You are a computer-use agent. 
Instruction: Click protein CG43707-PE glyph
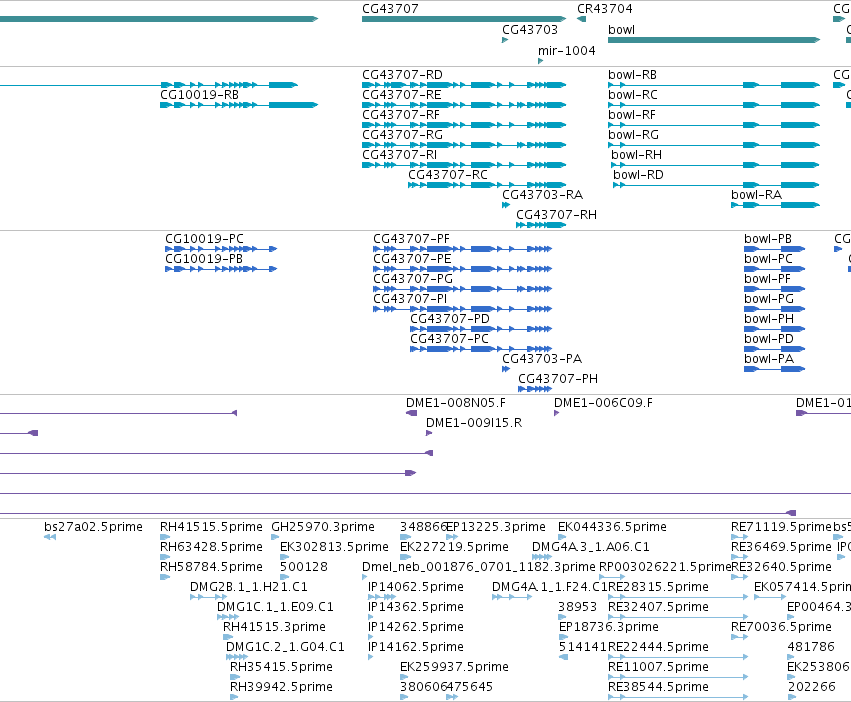click(462, 269)
